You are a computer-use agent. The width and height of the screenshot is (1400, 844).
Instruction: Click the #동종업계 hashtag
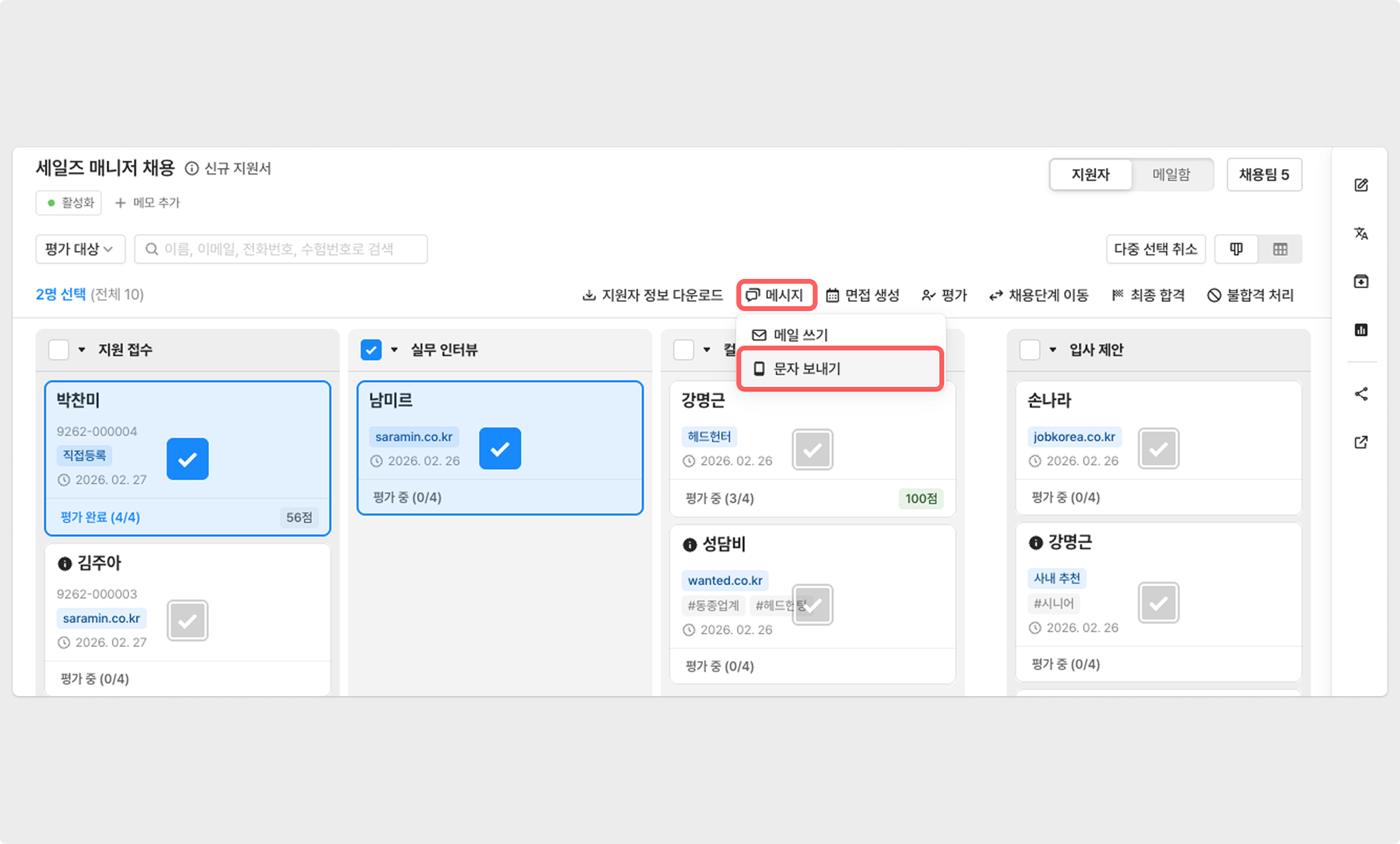click(713, 605)
